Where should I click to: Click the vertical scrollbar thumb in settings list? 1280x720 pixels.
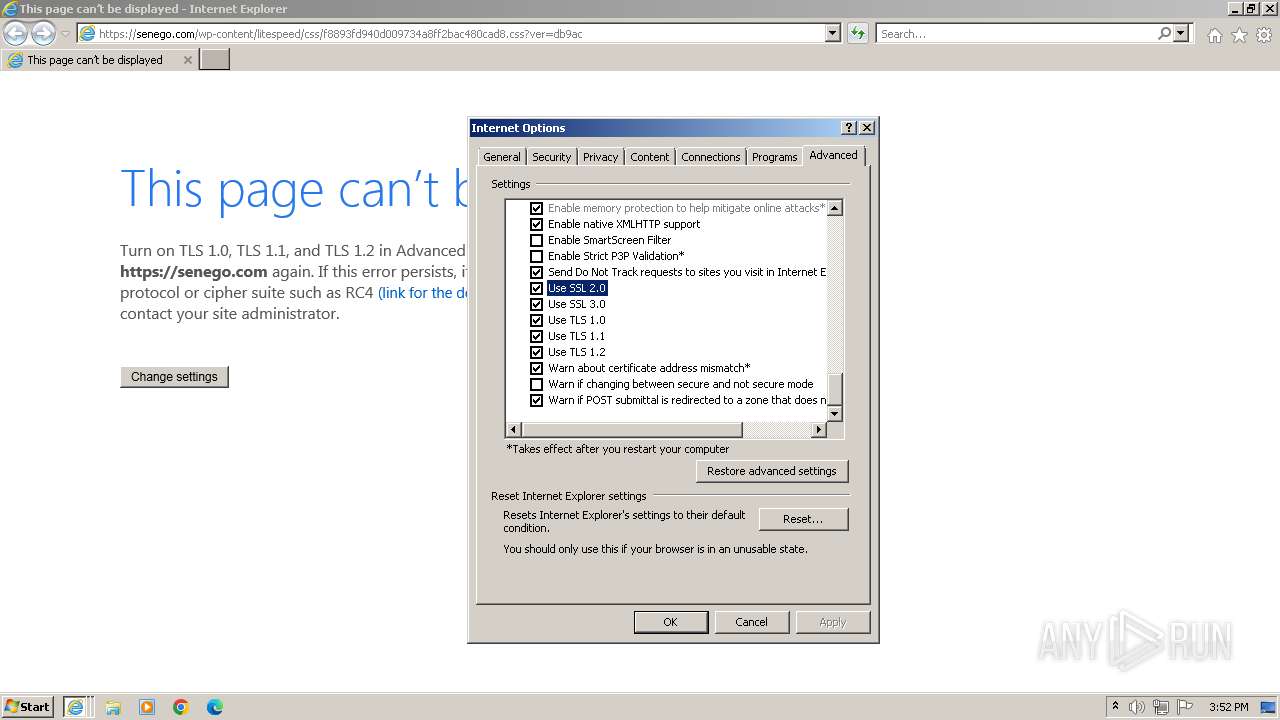pyautogui.click(x=835, y=389)
